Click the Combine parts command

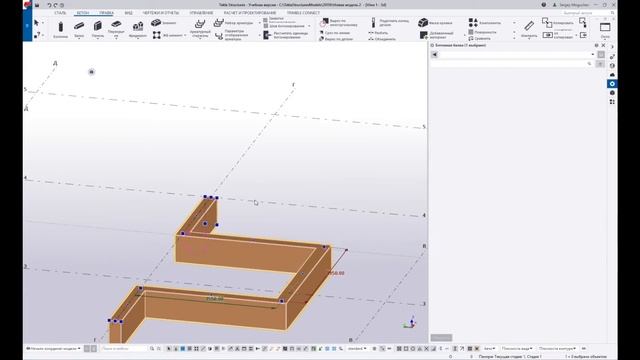click(x=382, y=39)
